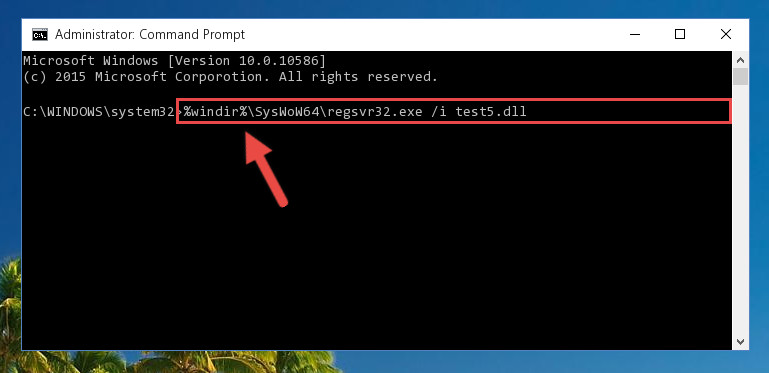Minimize the Command Prompt window
The image size is (769, 373).
pyautogui.click(x=635, y=34)
